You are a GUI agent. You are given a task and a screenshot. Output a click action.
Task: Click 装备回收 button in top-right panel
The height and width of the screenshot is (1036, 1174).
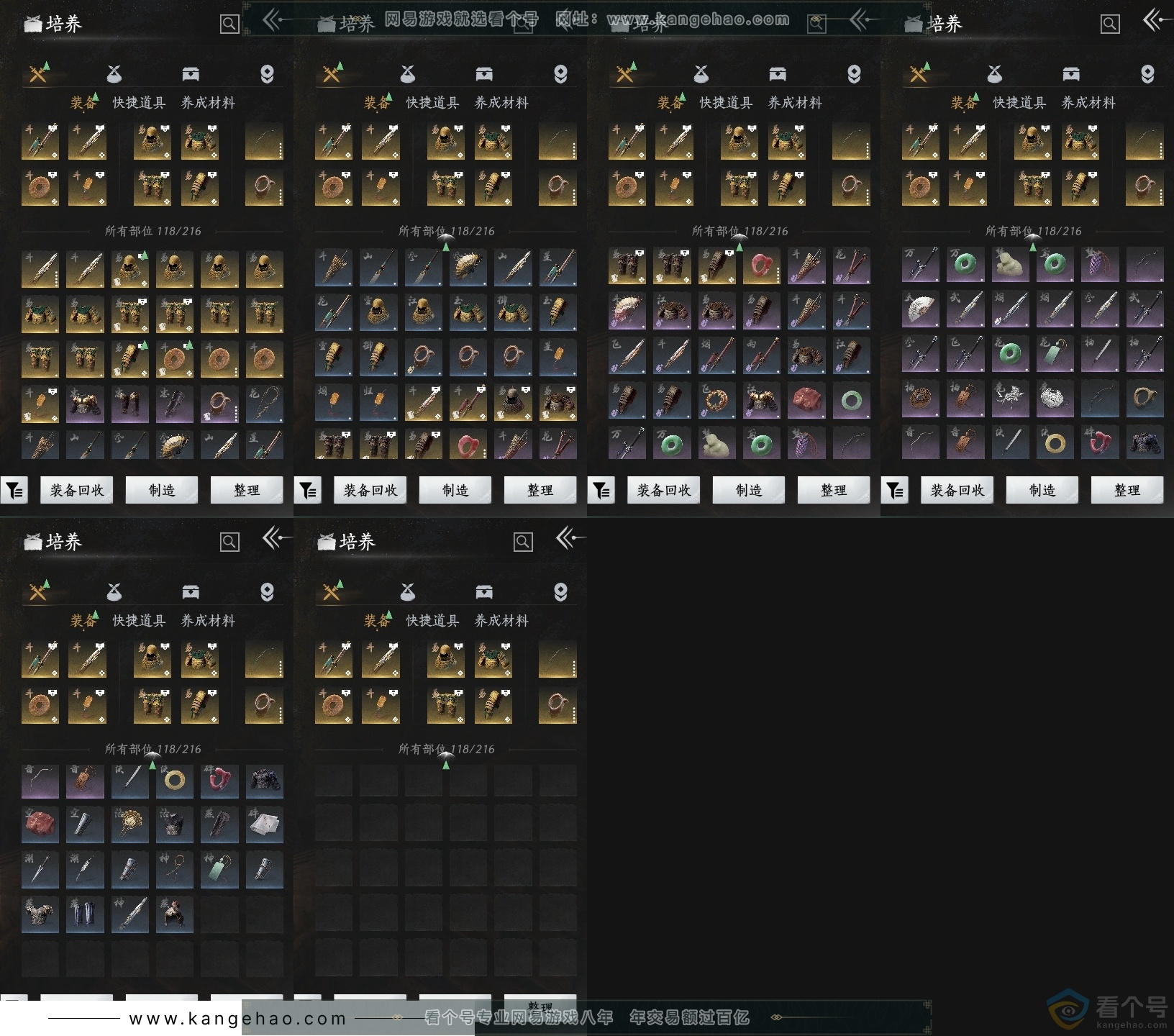point(957,490)
